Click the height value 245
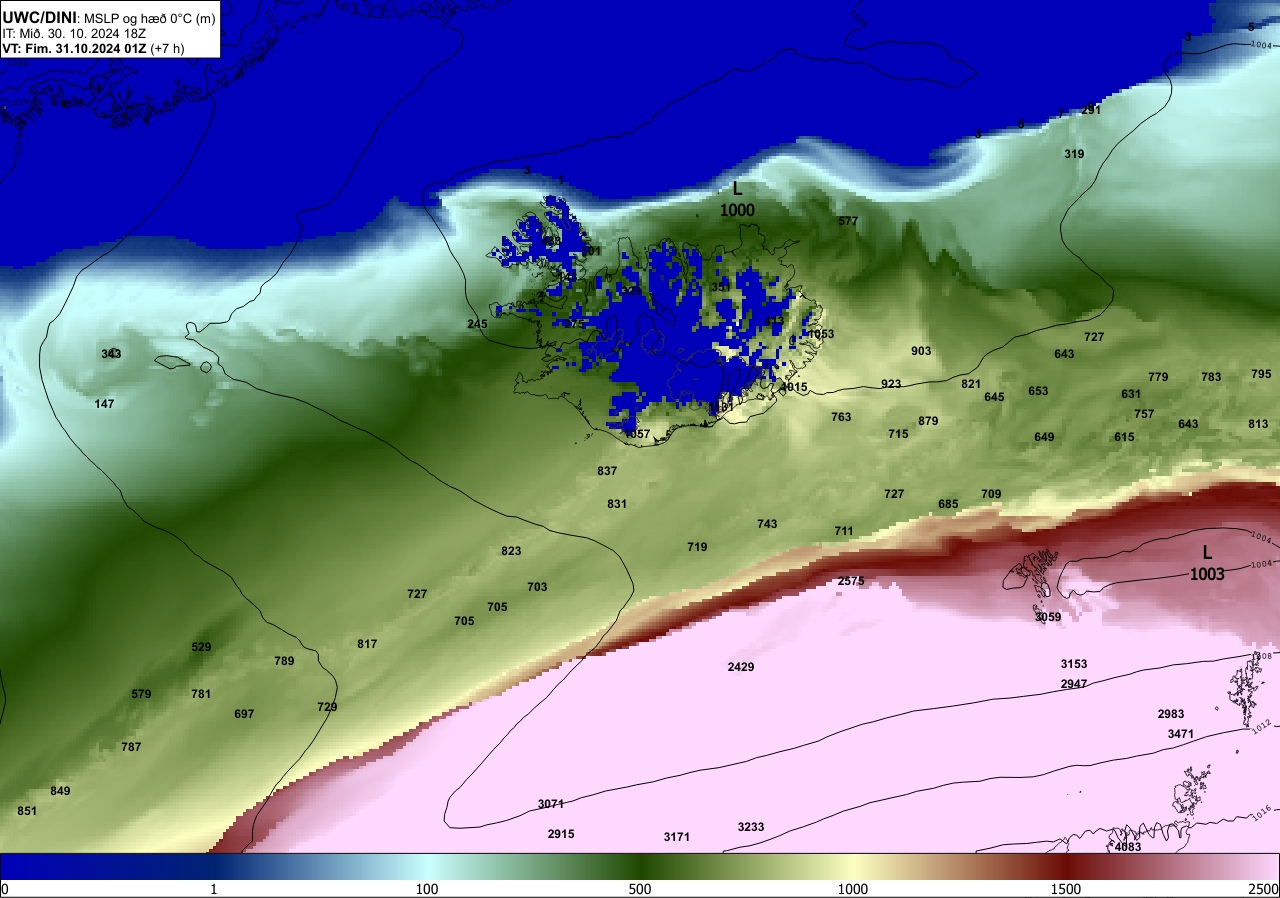1280x898 pixels. coord(477,324)
